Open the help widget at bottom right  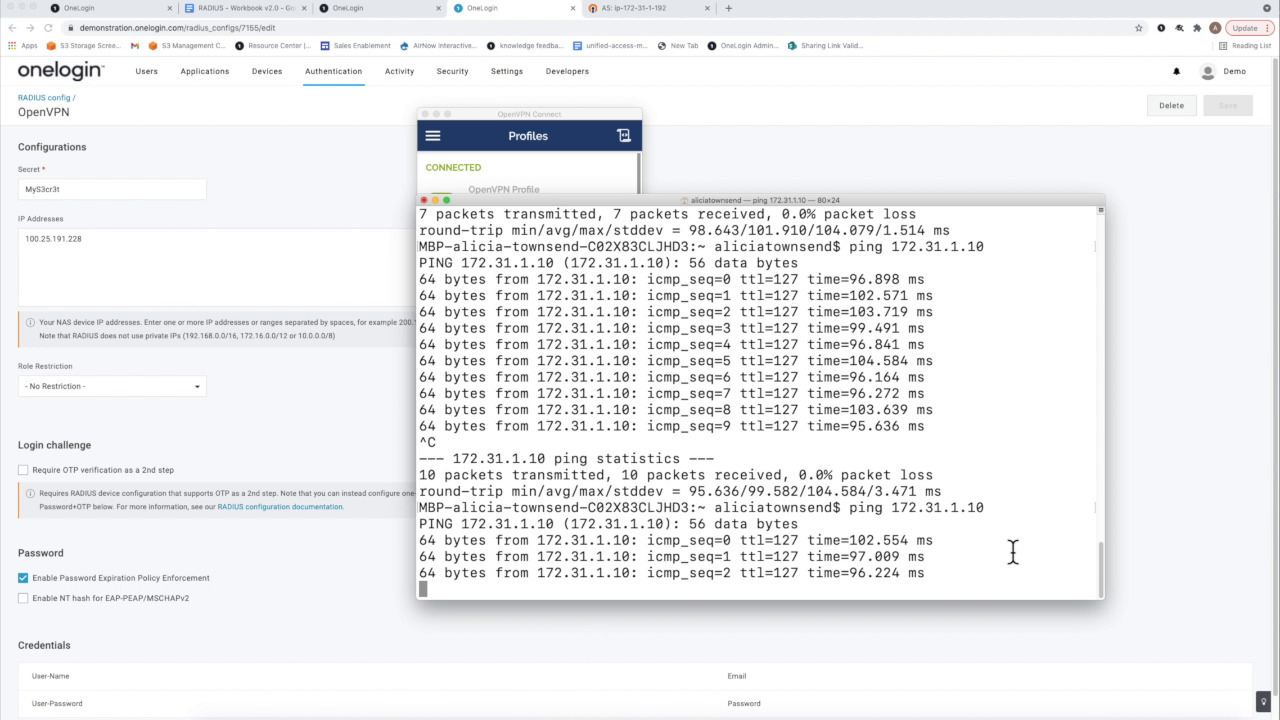pos(1262,702)
